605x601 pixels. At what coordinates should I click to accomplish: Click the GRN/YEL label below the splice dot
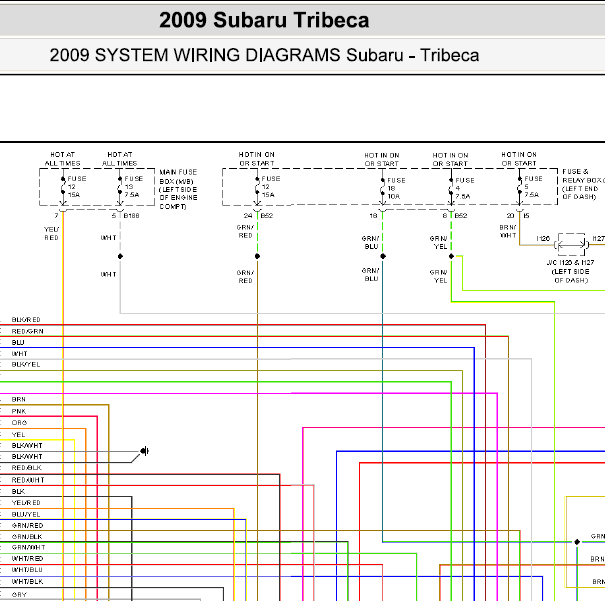[439, 276]
